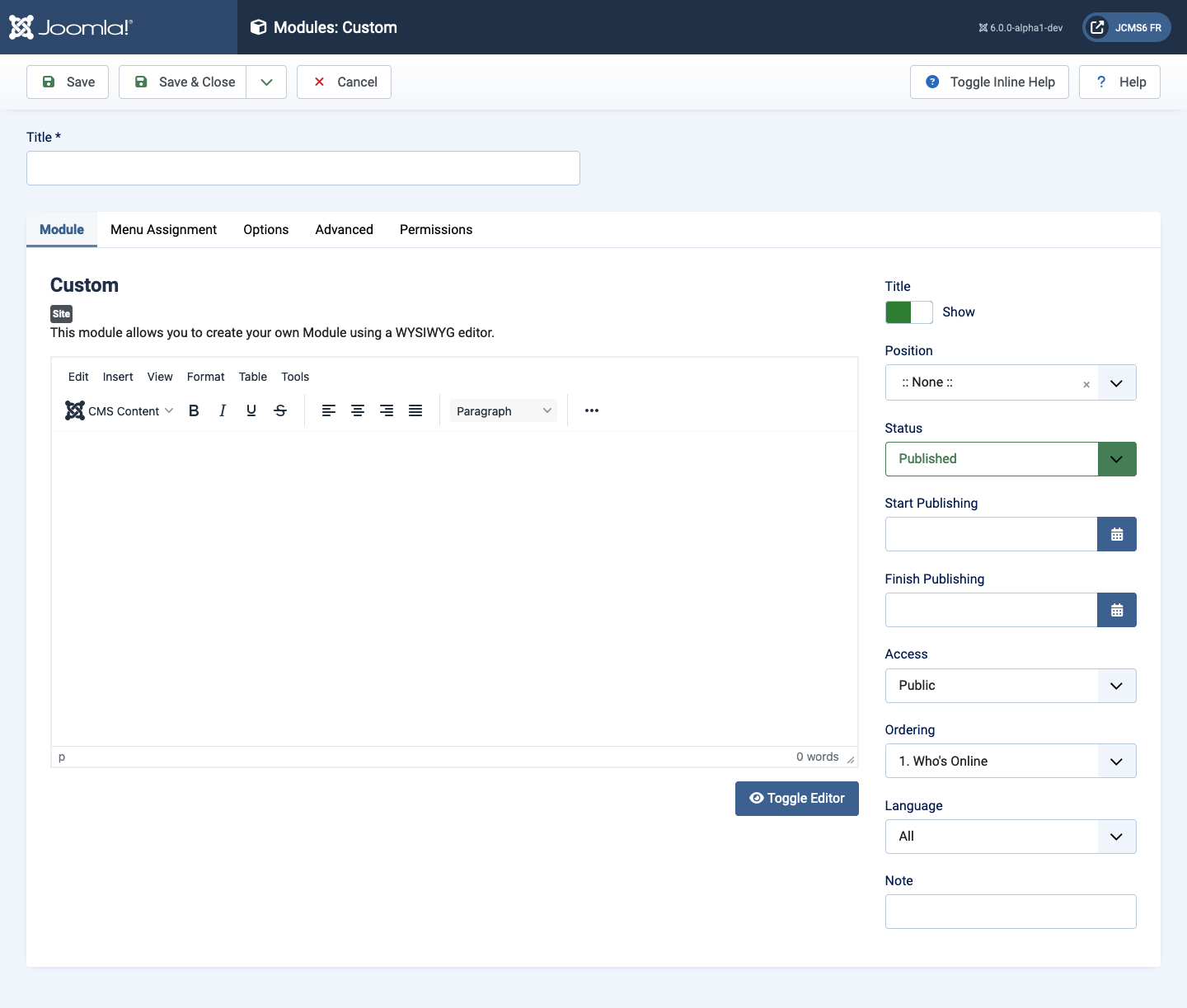Click the 0 words counter
Viewport: 1187px width, 1008px height.
817,757
